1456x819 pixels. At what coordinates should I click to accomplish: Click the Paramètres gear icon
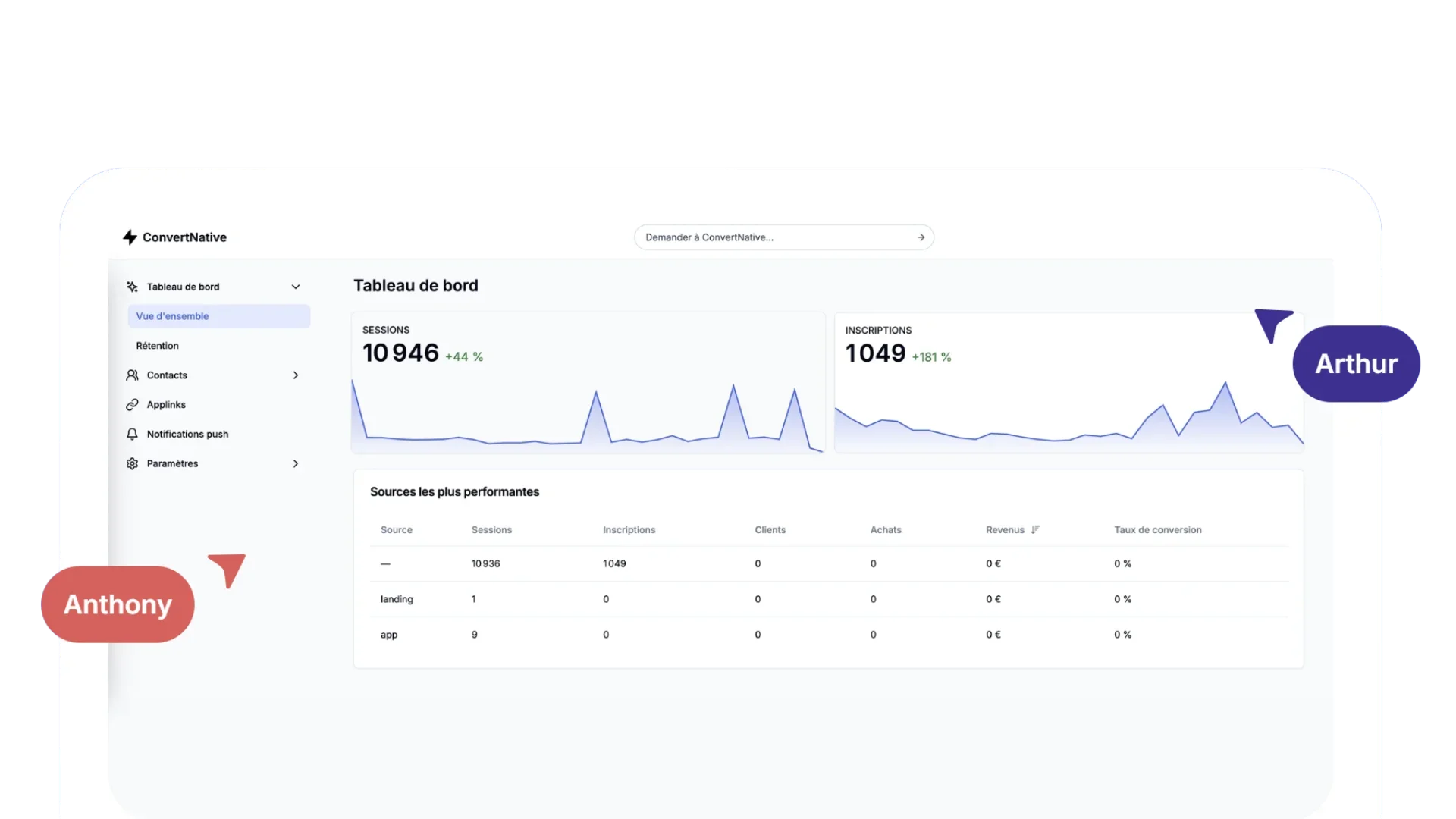coord(132,463)
